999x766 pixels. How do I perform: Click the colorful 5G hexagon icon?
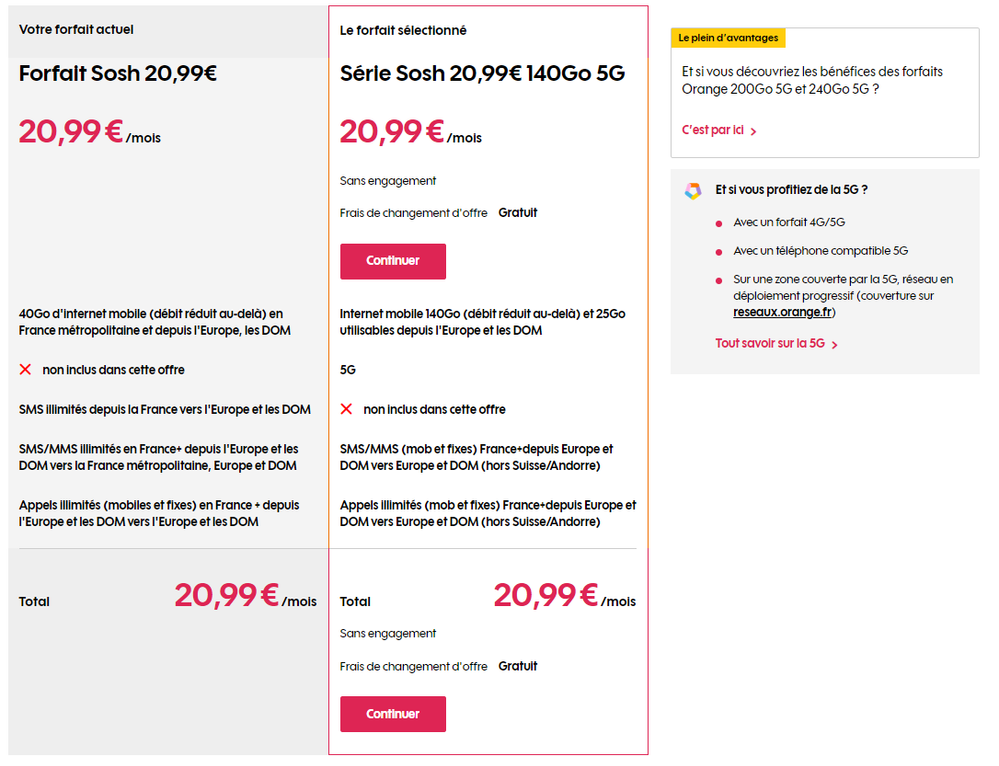coord(693,191)
